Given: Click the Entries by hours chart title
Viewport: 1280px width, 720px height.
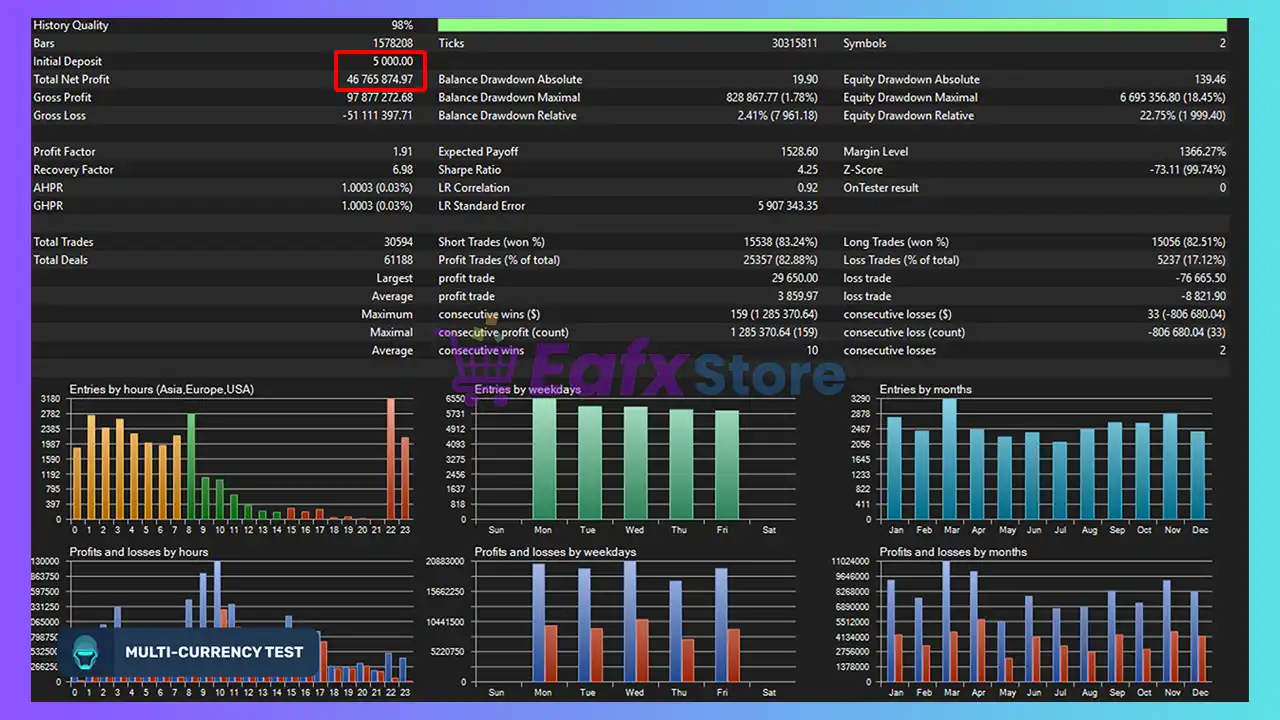Looking at the screenshot, I should 161,389.
